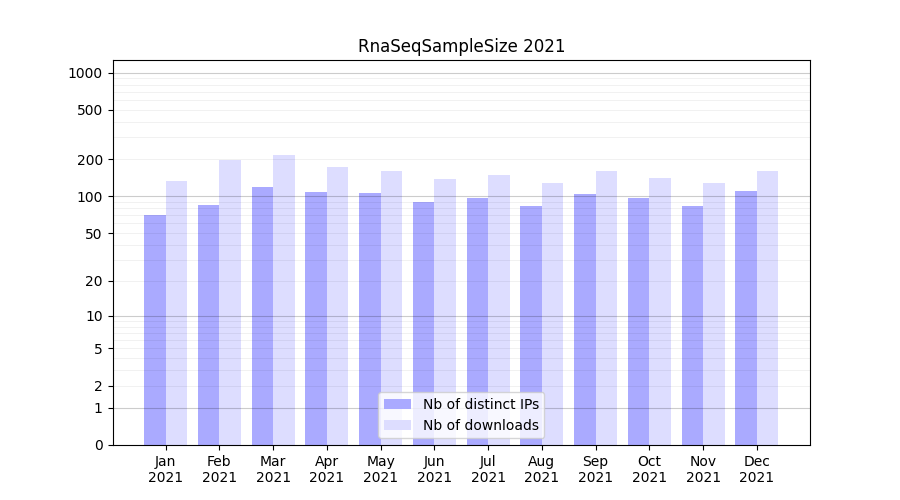Select the Nb of downloads legend swatch
The height and width of the screenshot is (500, 900).
[x=398, y=425]
